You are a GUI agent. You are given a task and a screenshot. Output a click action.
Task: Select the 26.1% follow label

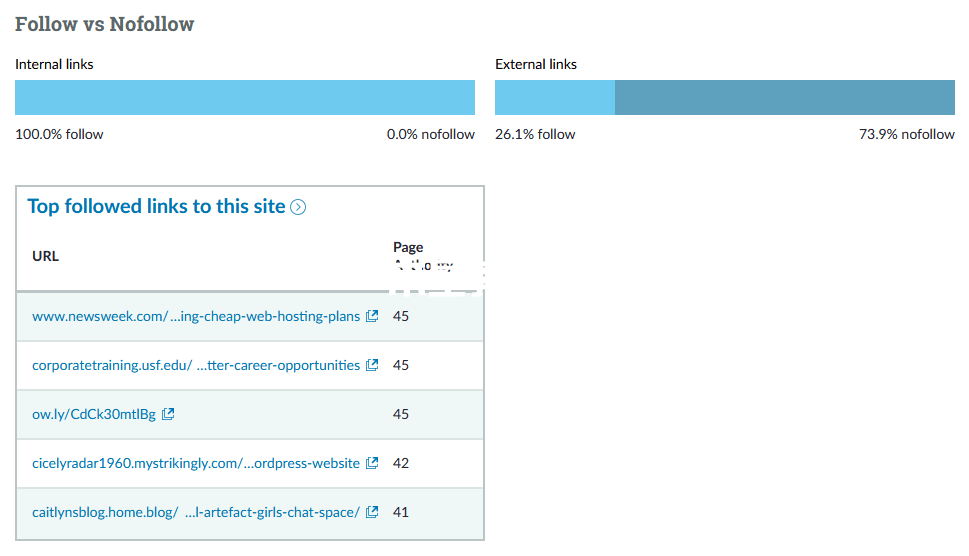(x=535, y=134)
